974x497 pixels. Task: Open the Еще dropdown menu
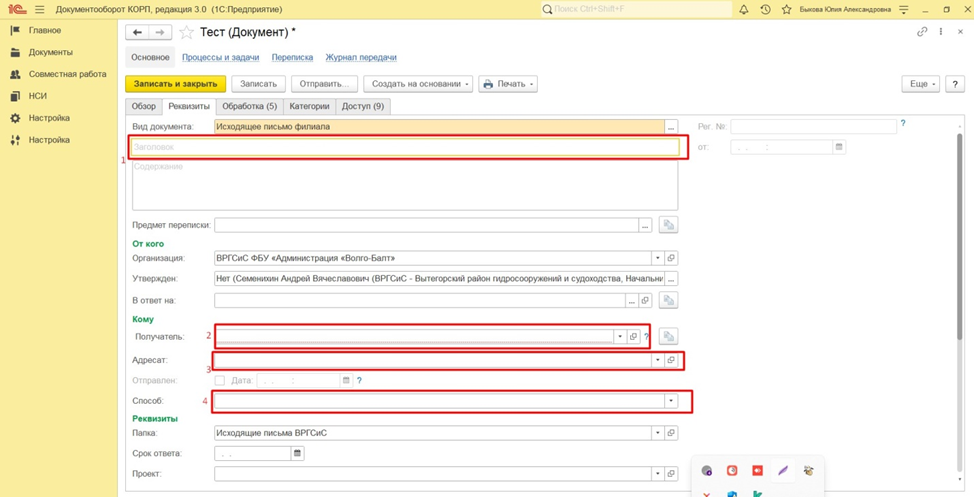pyautogui.click(x=921, y=84)
